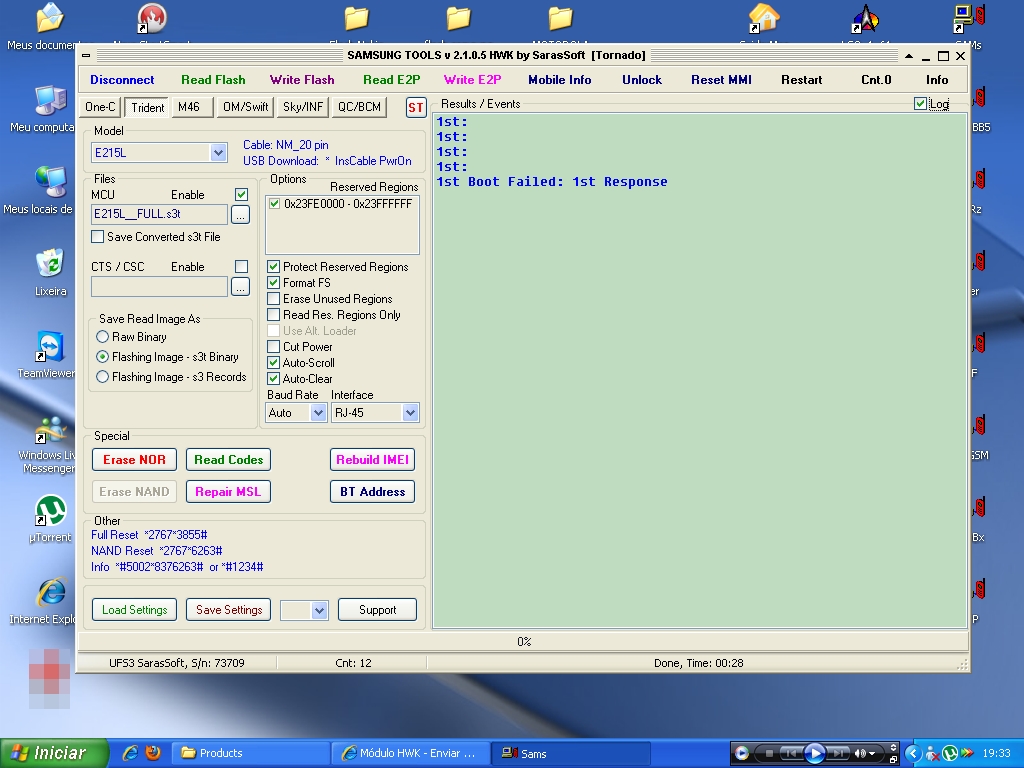Image resolution: width=1024 pixels, height=768 pixels.
Task: Click Read Flash in the top bar
Action: click(214, 80)
